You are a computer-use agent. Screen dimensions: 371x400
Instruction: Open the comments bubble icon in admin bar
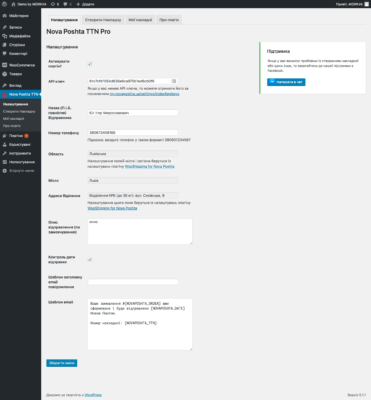click(x=67, y=4)
